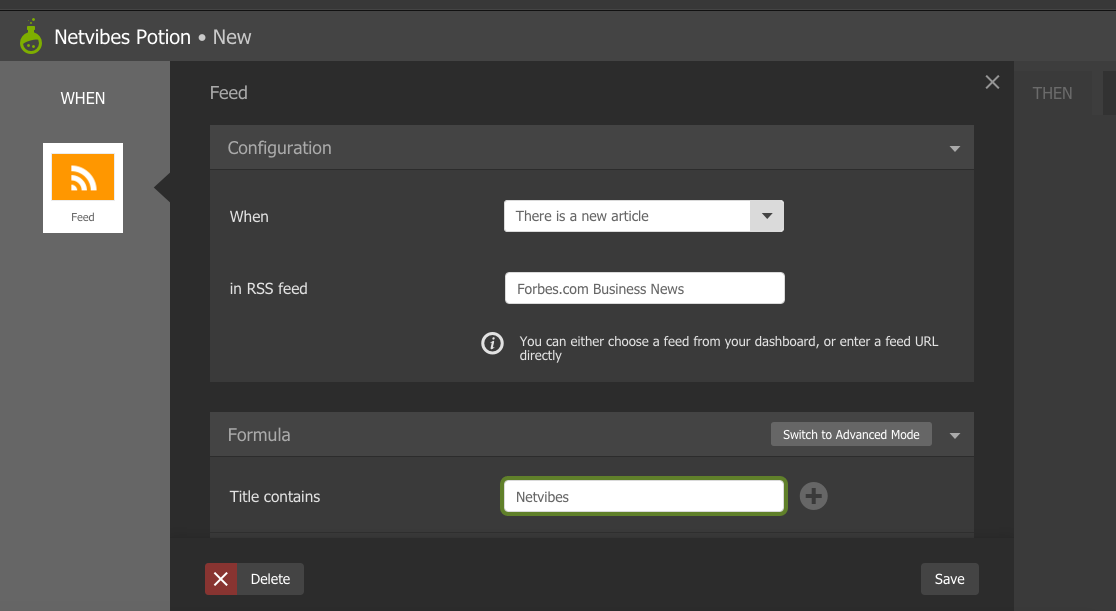The height and width of the screenshot is (611, 1116).
Task: Switch to Advanced Mode
Action: click(x=851, y=434)
